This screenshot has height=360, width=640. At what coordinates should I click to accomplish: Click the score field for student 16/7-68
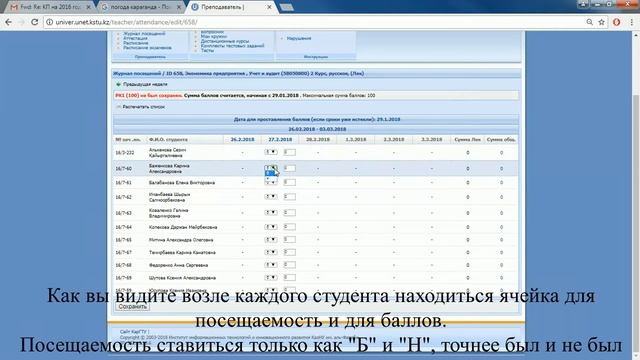pyautogui.click(x=289, y=265)
